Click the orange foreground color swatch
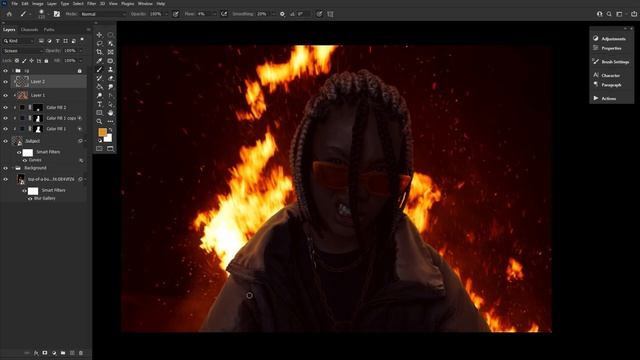Image resolution: width=640 pixels, height=360 pixels. click(102, 132)
